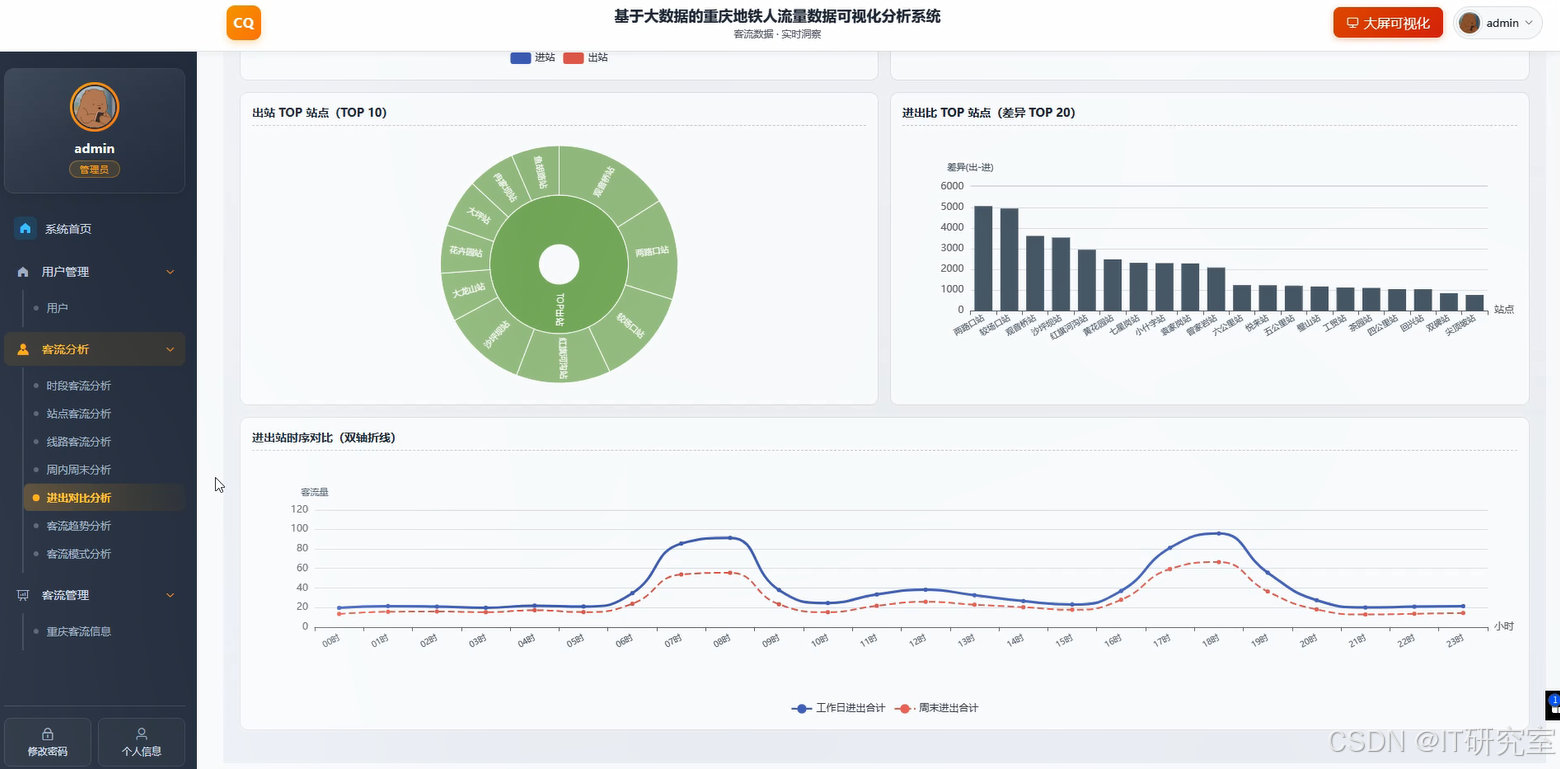The width and height of the screenshot is (1560, 769).
Task: Click the 系统首页 label text
Action: pyautogui.click(x=68, y=229)
